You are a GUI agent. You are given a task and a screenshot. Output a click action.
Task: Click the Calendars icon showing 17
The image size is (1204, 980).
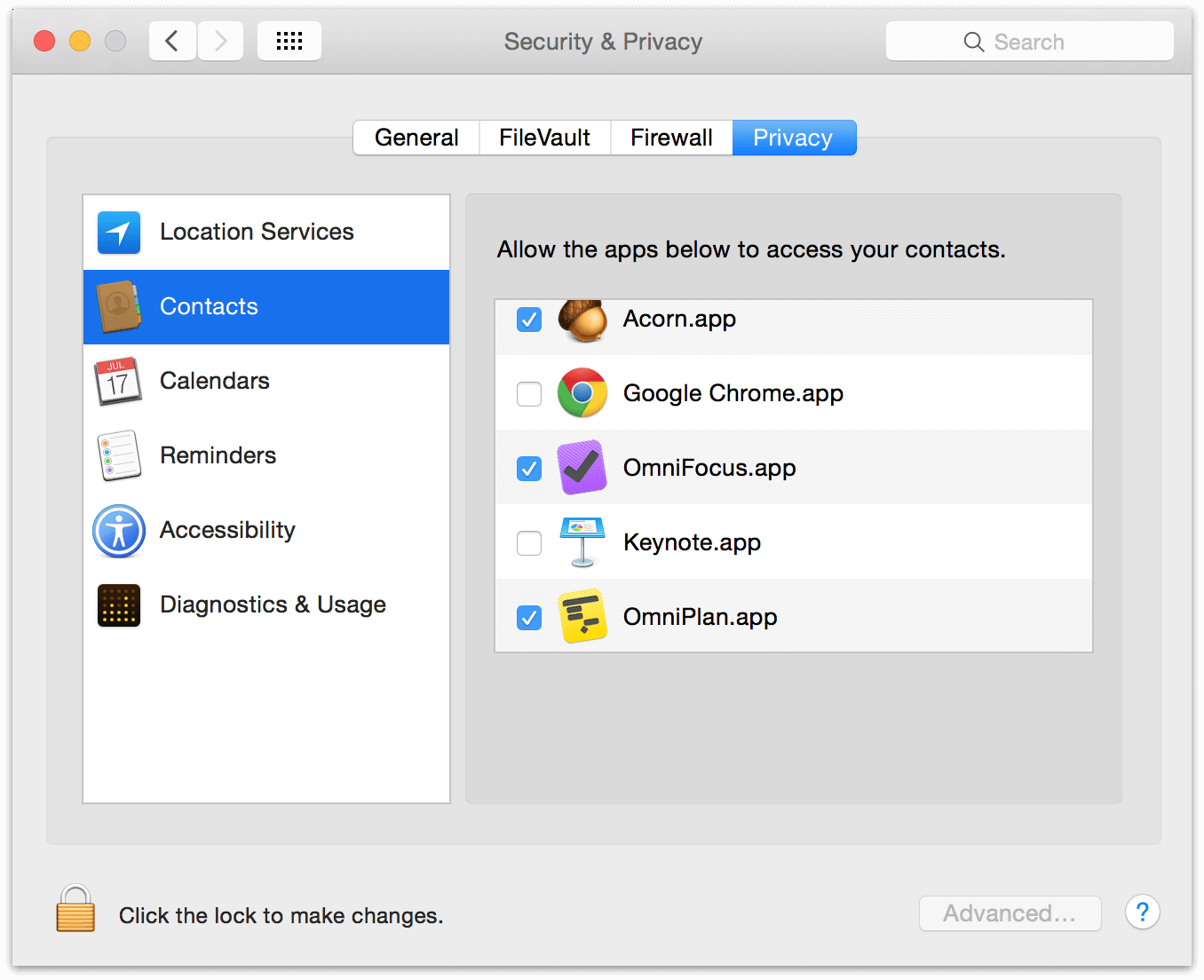click(x=119, y=382)
